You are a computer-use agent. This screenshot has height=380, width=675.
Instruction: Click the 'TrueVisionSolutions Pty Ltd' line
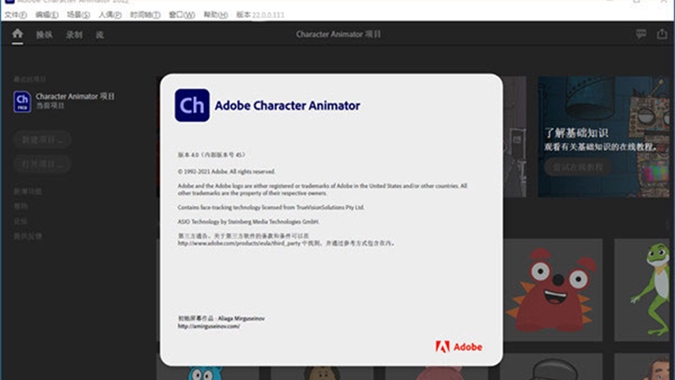click(x=271, y=207)
